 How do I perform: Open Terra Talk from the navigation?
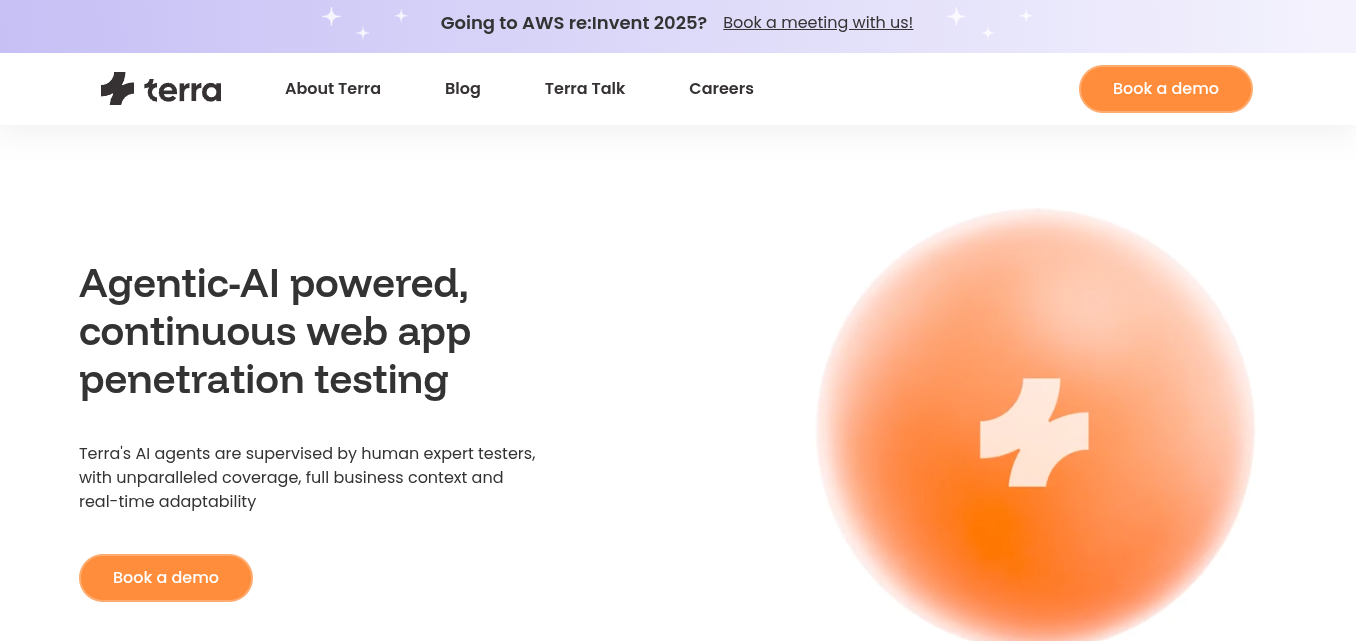(x=585, y=89)
